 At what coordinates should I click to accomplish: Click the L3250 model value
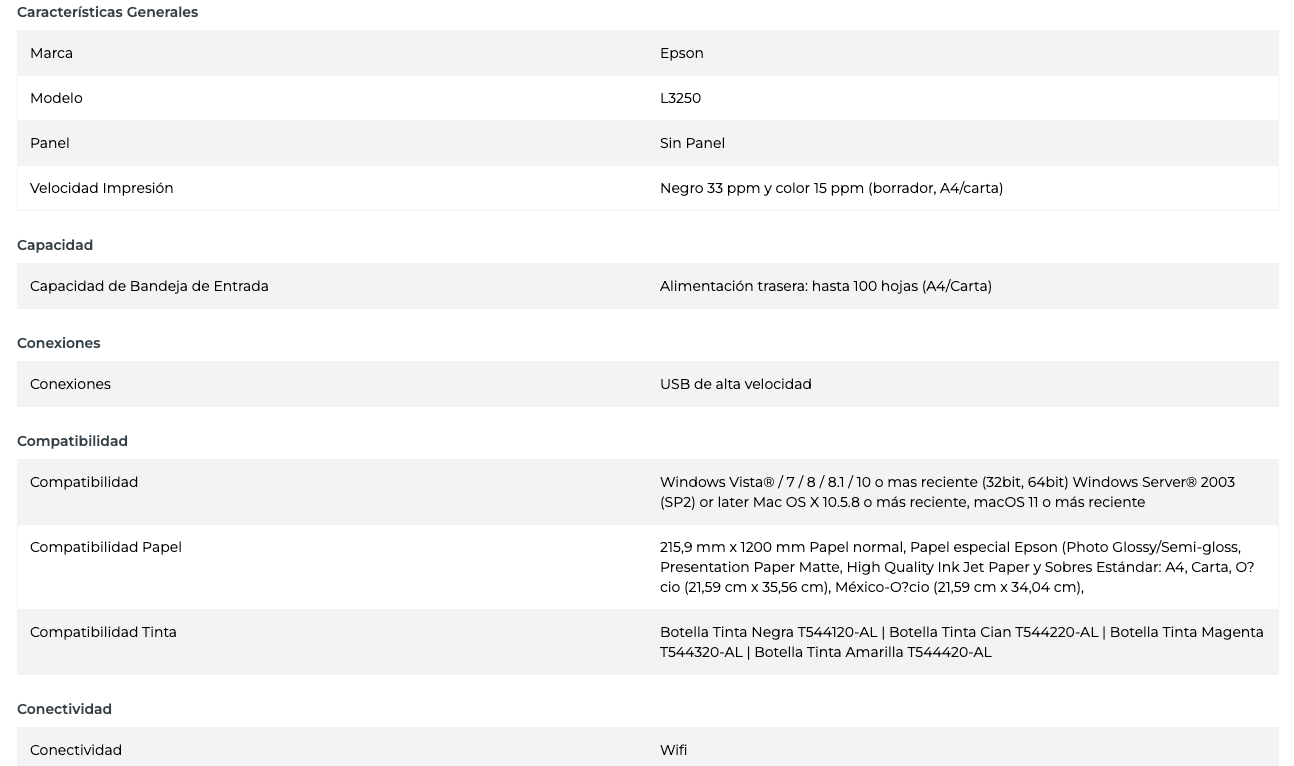click(x=680, y=98)
